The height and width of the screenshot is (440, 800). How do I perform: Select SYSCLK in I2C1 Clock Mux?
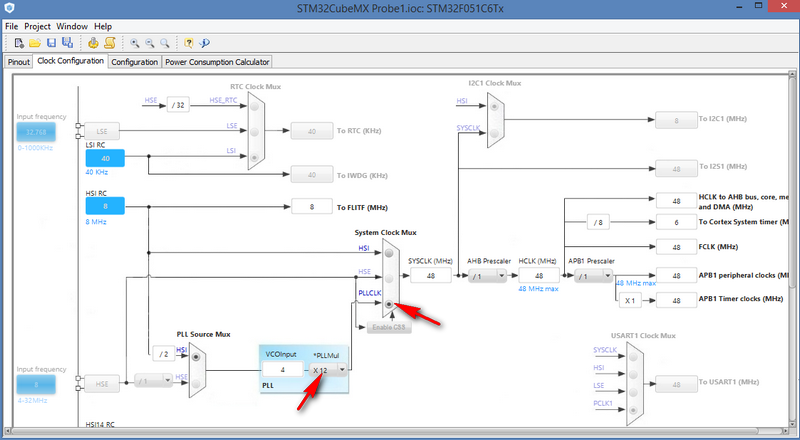tap(493, 133)
